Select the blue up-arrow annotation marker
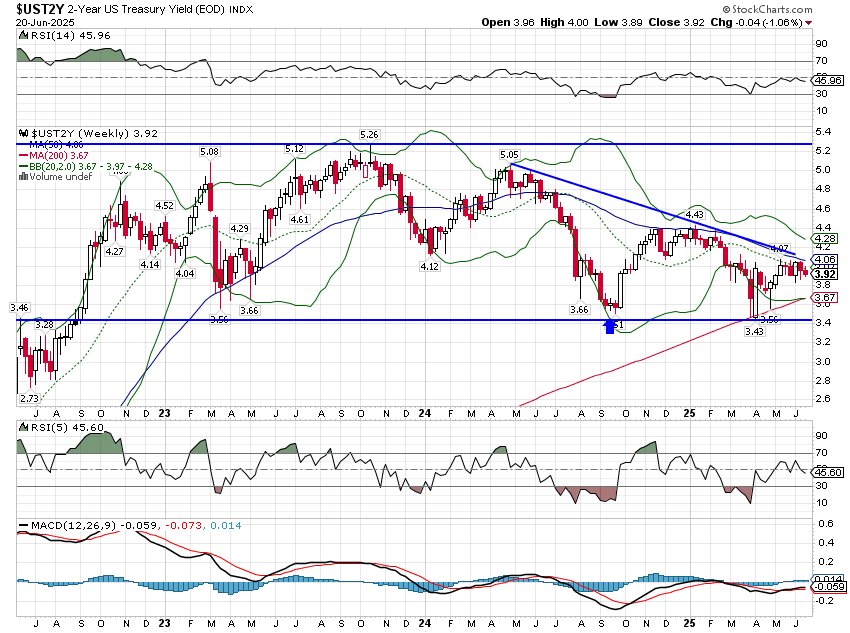Viewport: 850px width, 633px height. coord(609,326)
